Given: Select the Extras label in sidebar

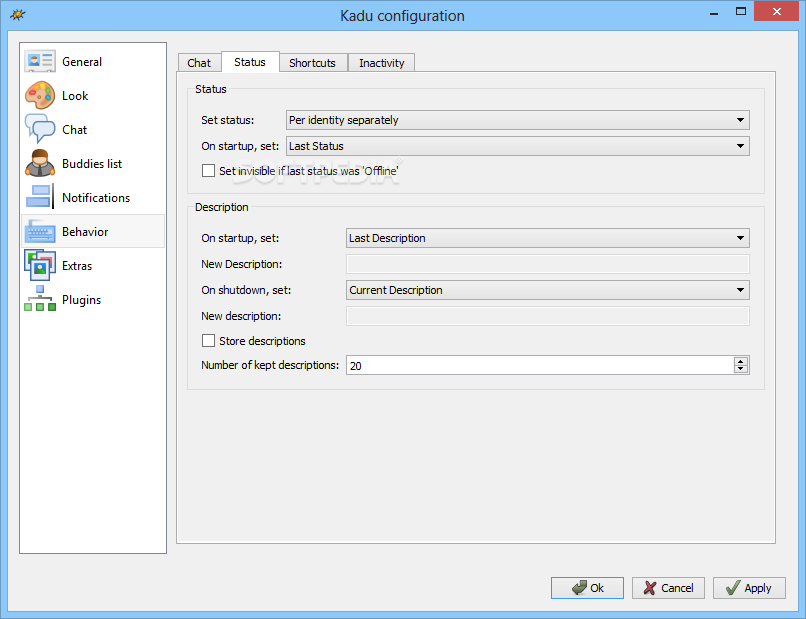Looking at the screenshot, I should (x=77, y=266).
